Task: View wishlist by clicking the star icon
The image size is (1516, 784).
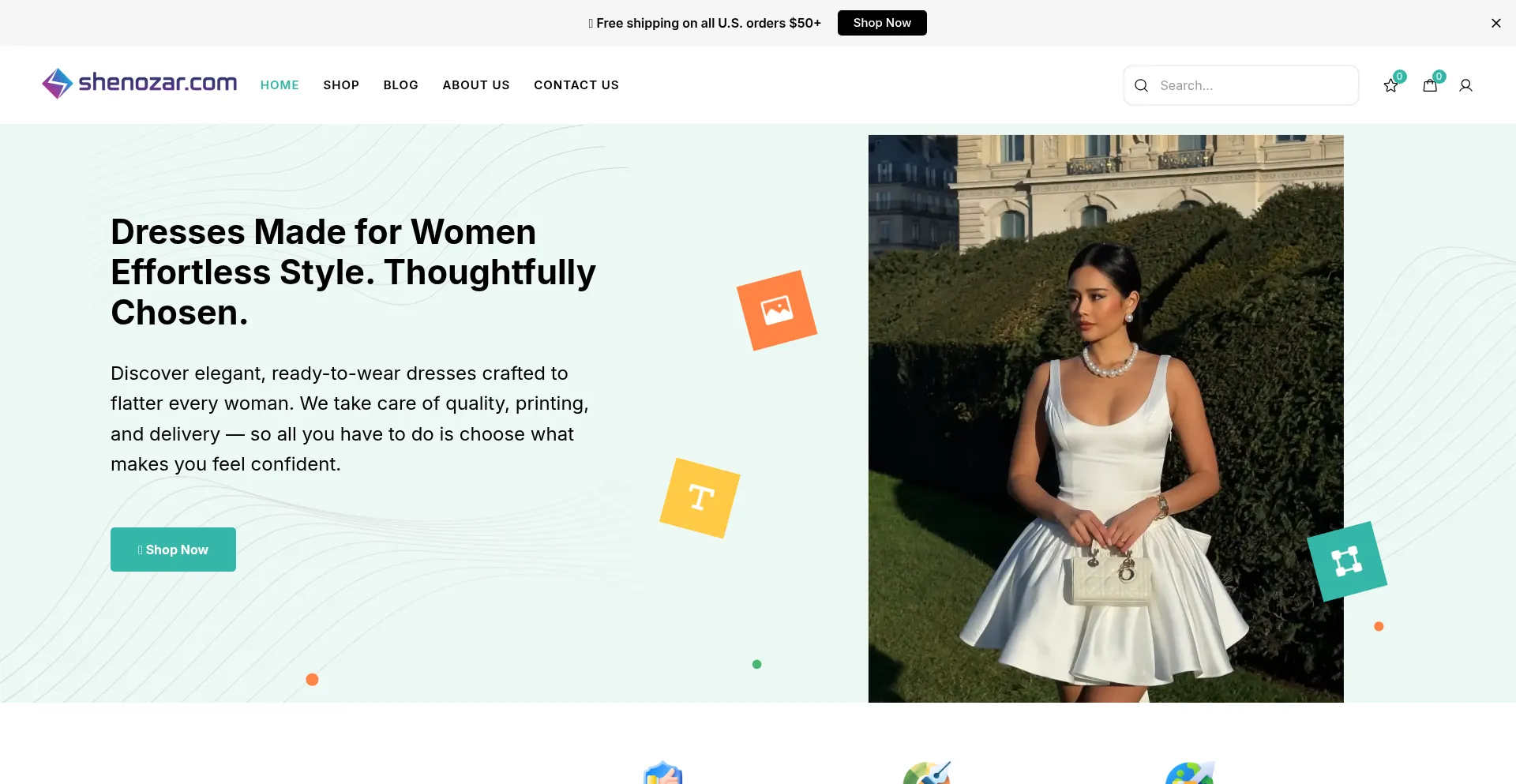Action: (1390, 84)
